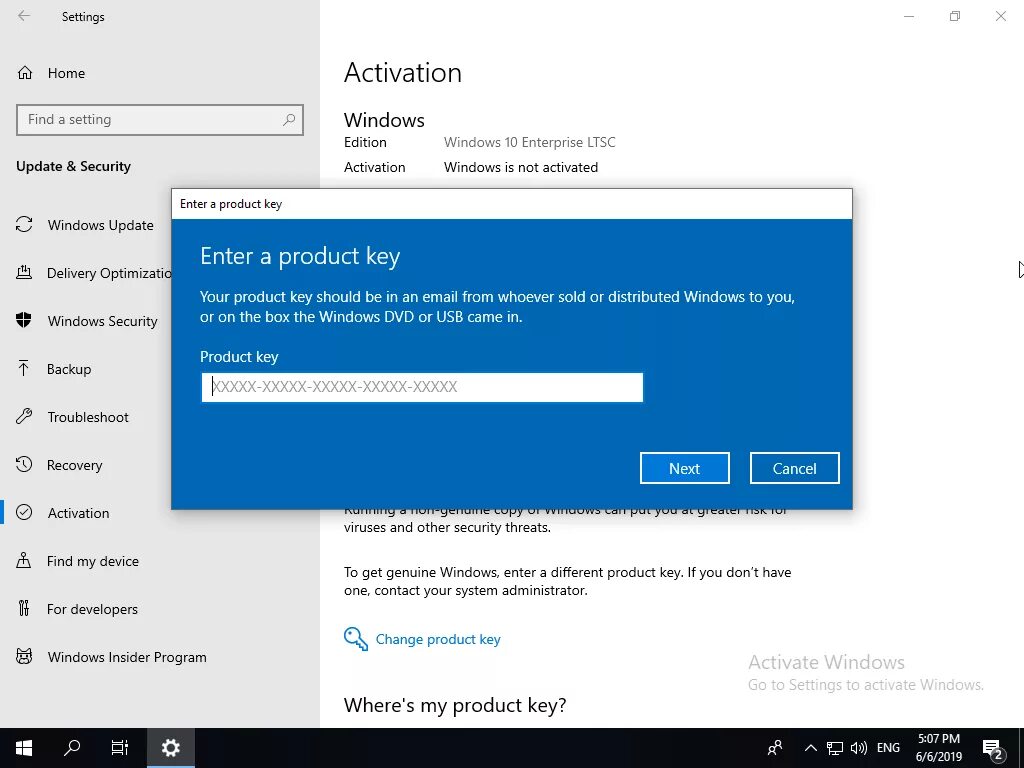Click the Delivery Optimization icon

[x=24, y=272]
